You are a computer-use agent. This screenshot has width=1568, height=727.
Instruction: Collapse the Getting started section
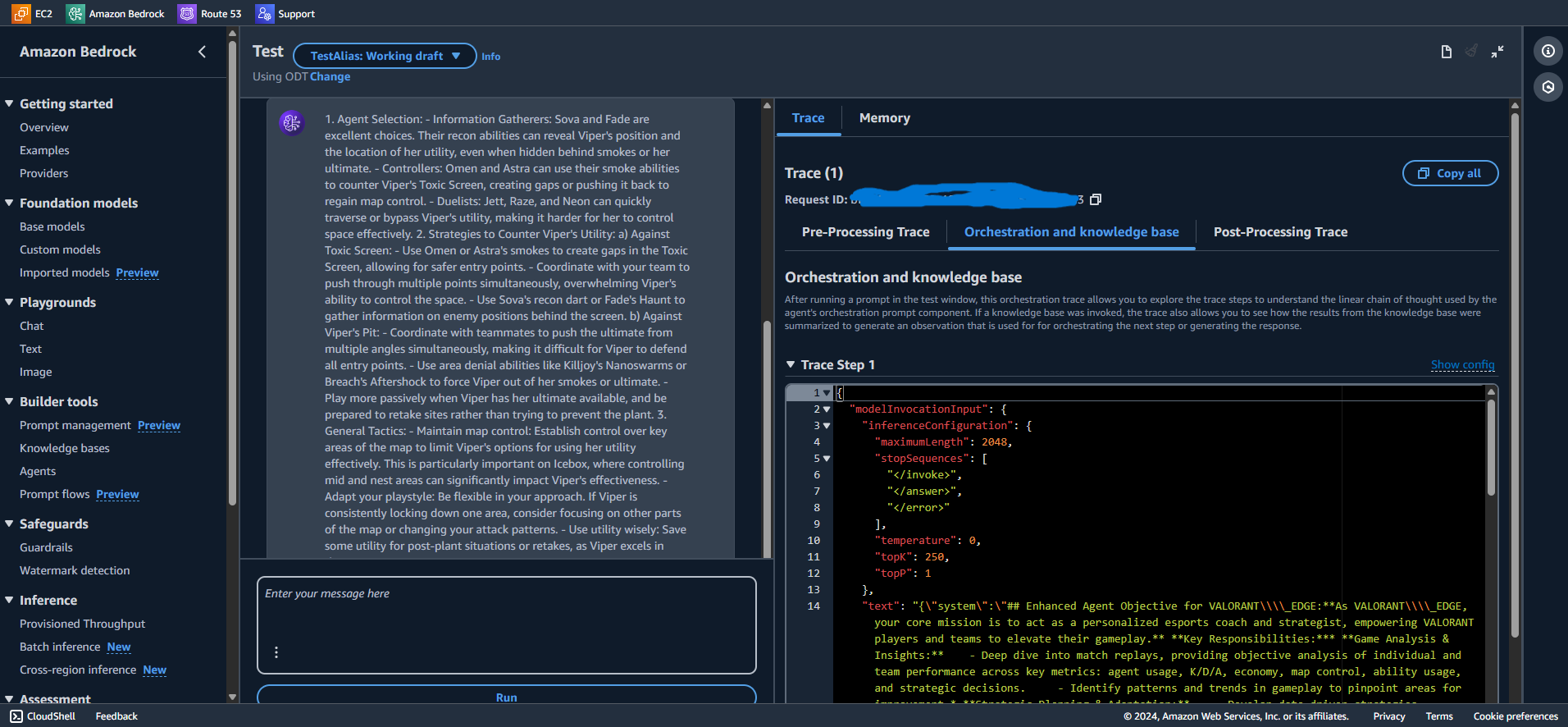9,103
